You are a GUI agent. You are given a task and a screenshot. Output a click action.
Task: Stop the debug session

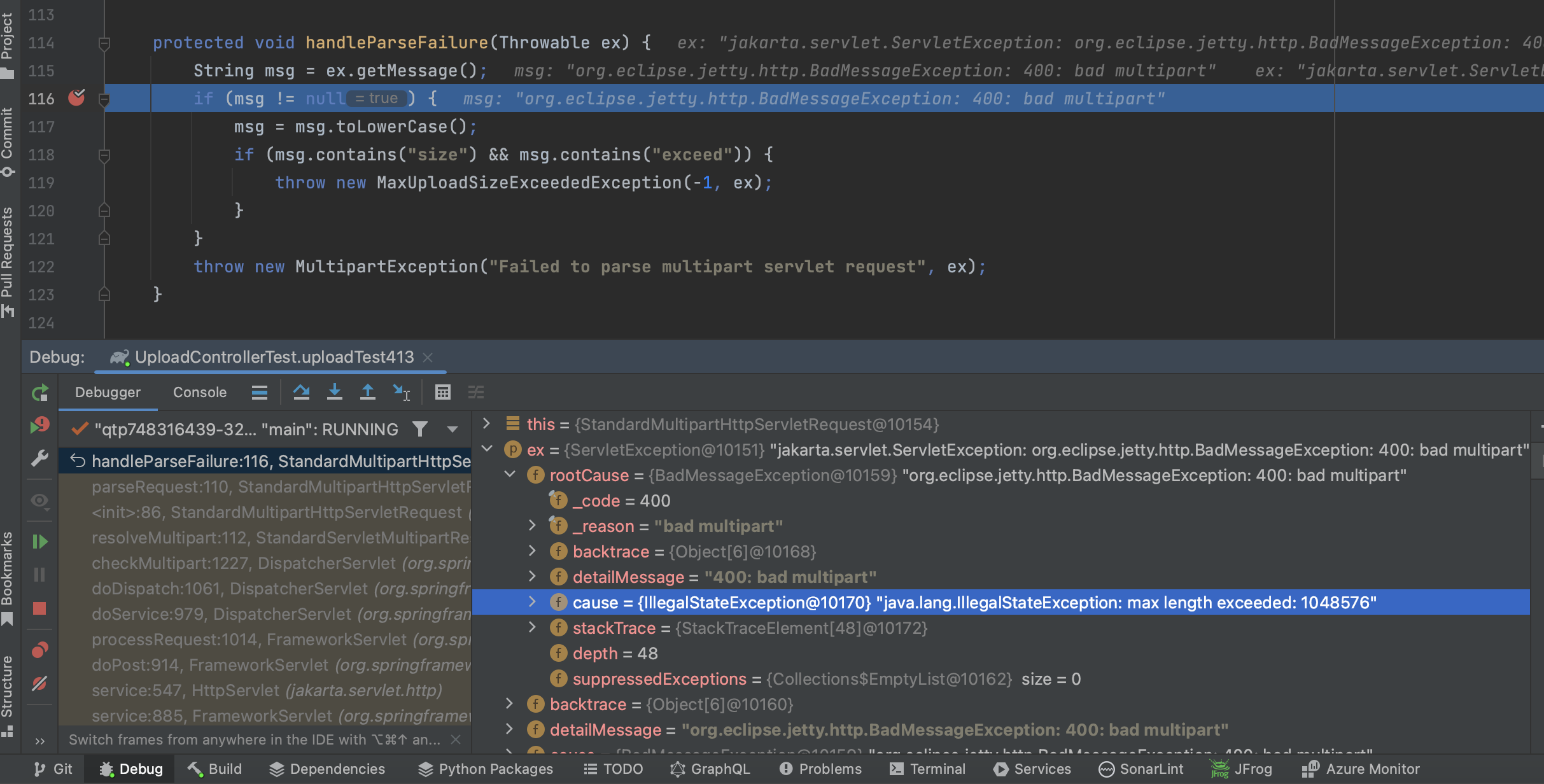click(39, 608)
